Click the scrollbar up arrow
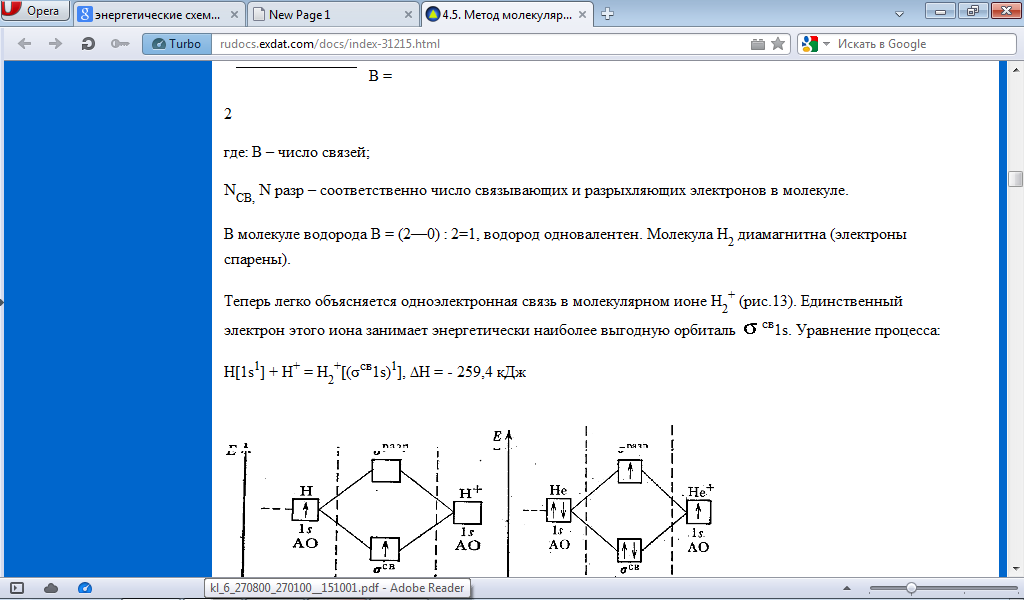The image size is (1024, 600). tap(1015, 69)
